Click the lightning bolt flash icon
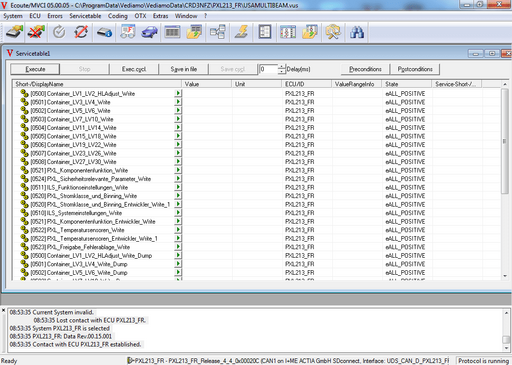 click(x=241, y=32)
